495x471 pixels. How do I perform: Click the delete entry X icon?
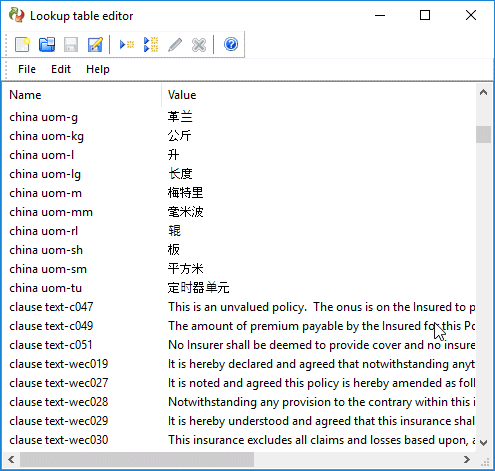tap(199, 45)
